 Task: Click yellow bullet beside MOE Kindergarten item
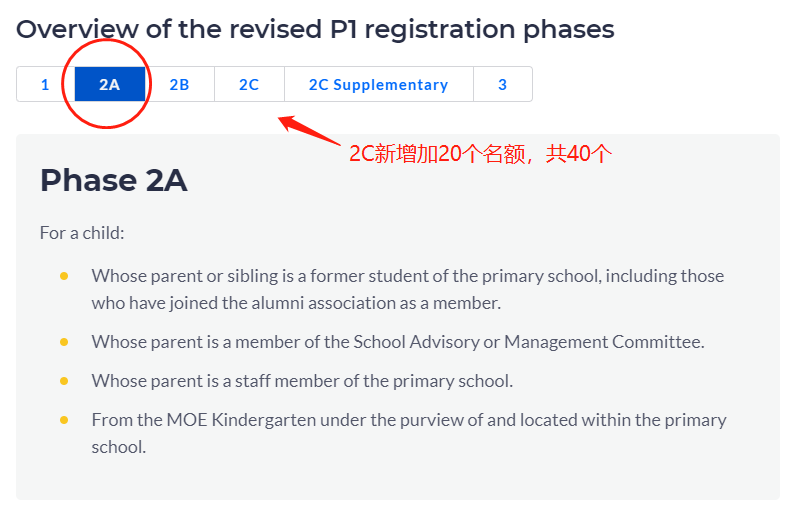[65, 420]
